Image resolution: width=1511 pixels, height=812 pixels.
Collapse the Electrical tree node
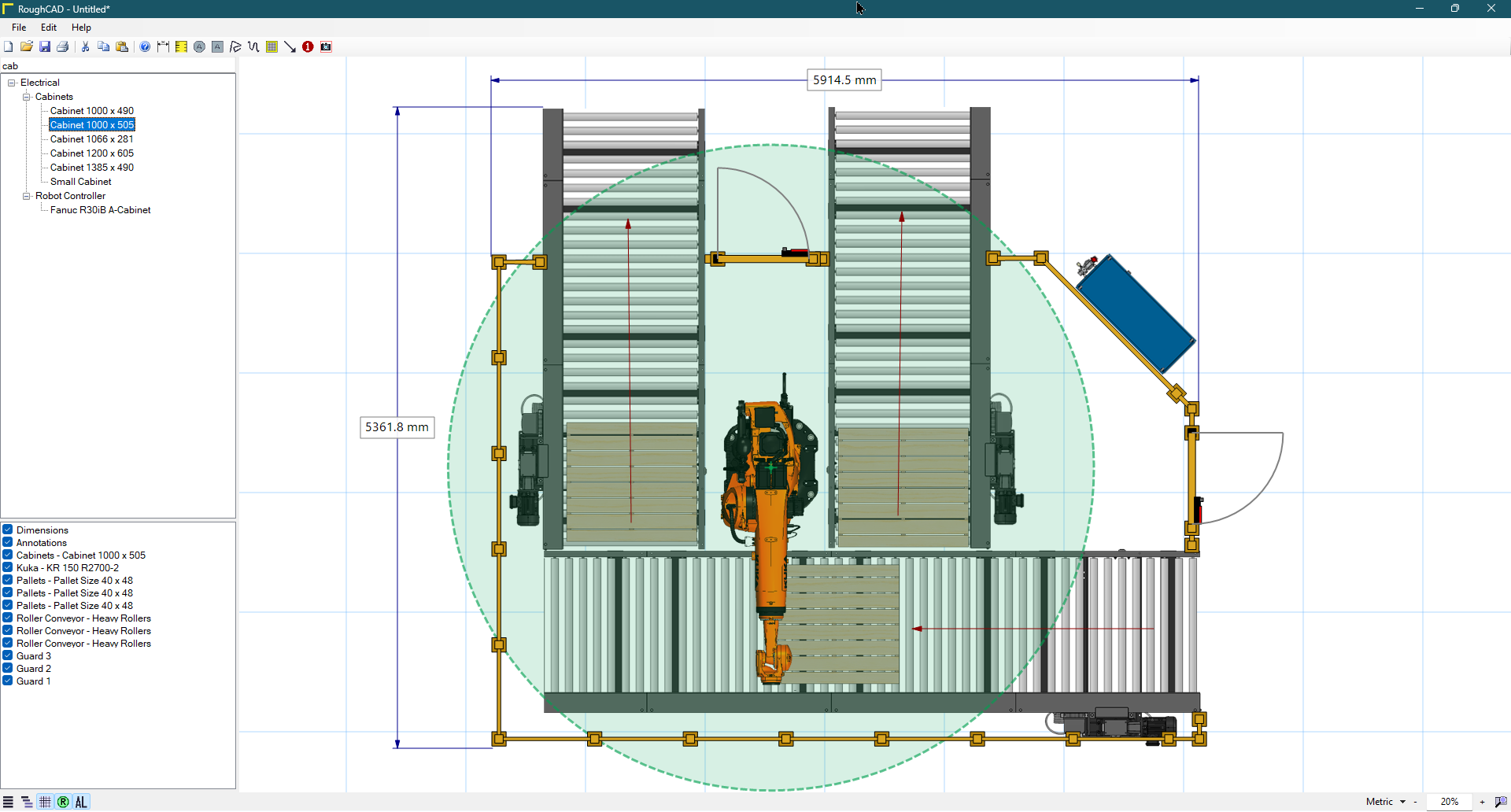coord(12,83)
